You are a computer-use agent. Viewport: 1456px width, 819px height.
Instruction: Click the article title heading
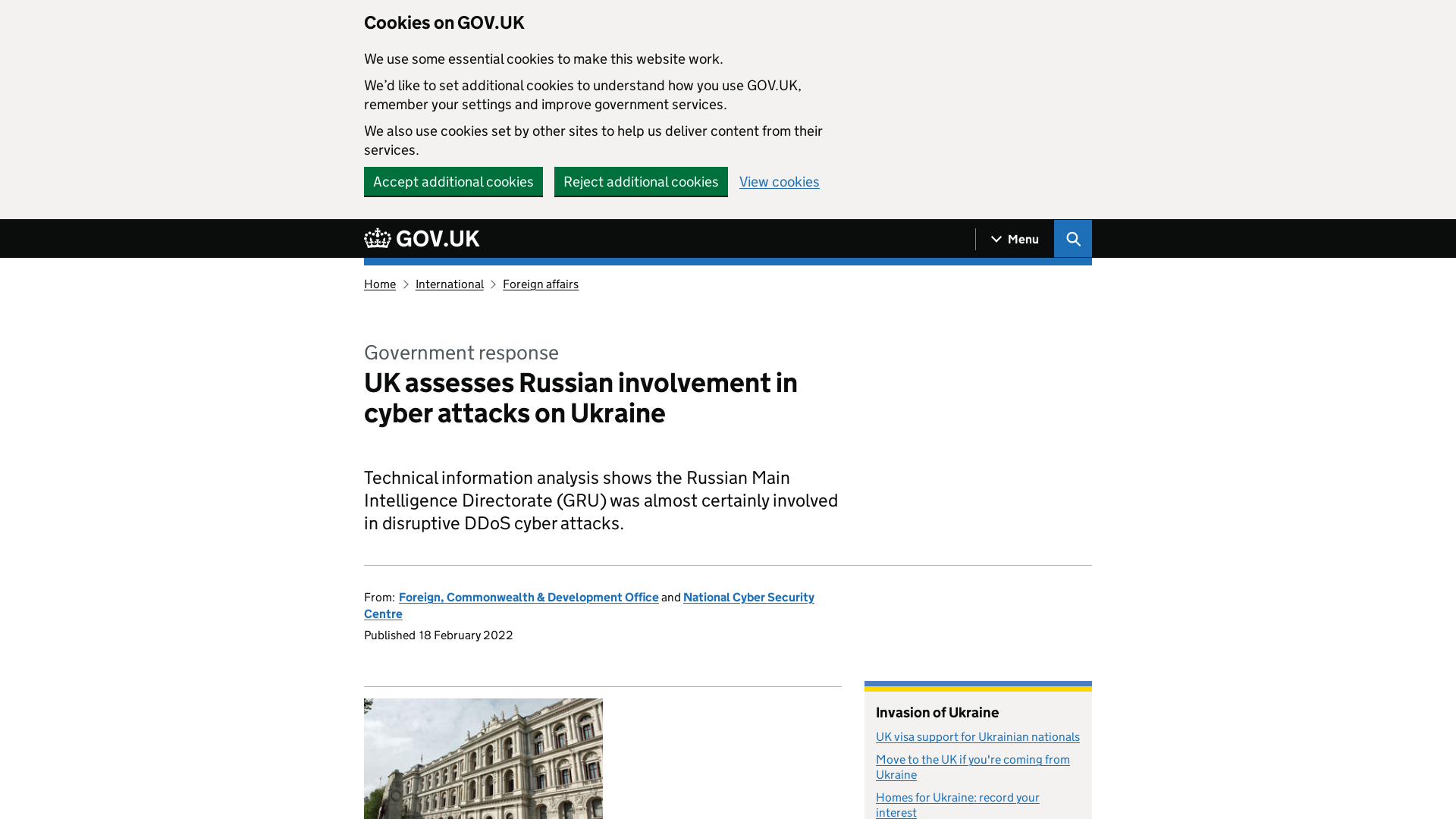pyautogui.click(x=581, y=398)
